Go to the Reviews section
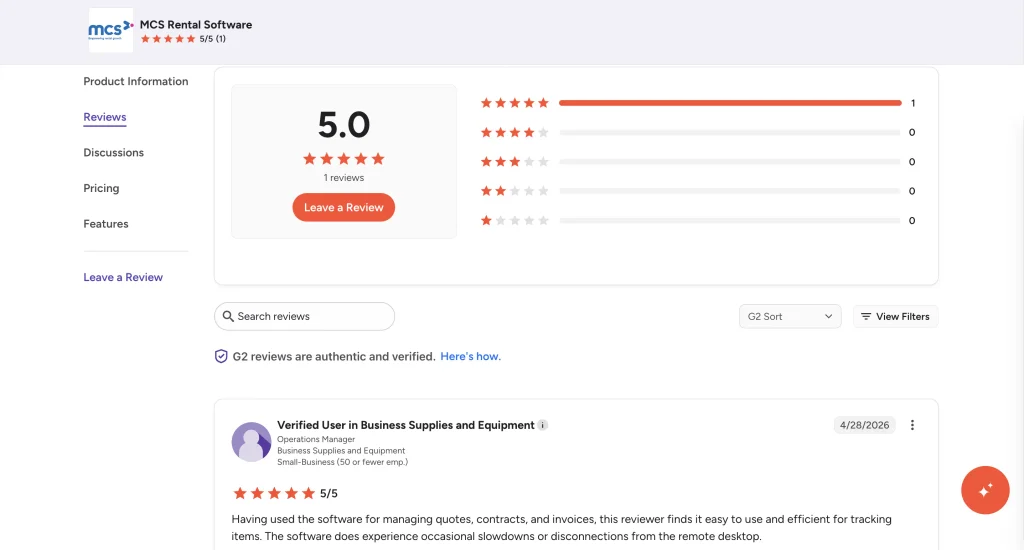Screen dimensions: 1024x550 [104, 117]
